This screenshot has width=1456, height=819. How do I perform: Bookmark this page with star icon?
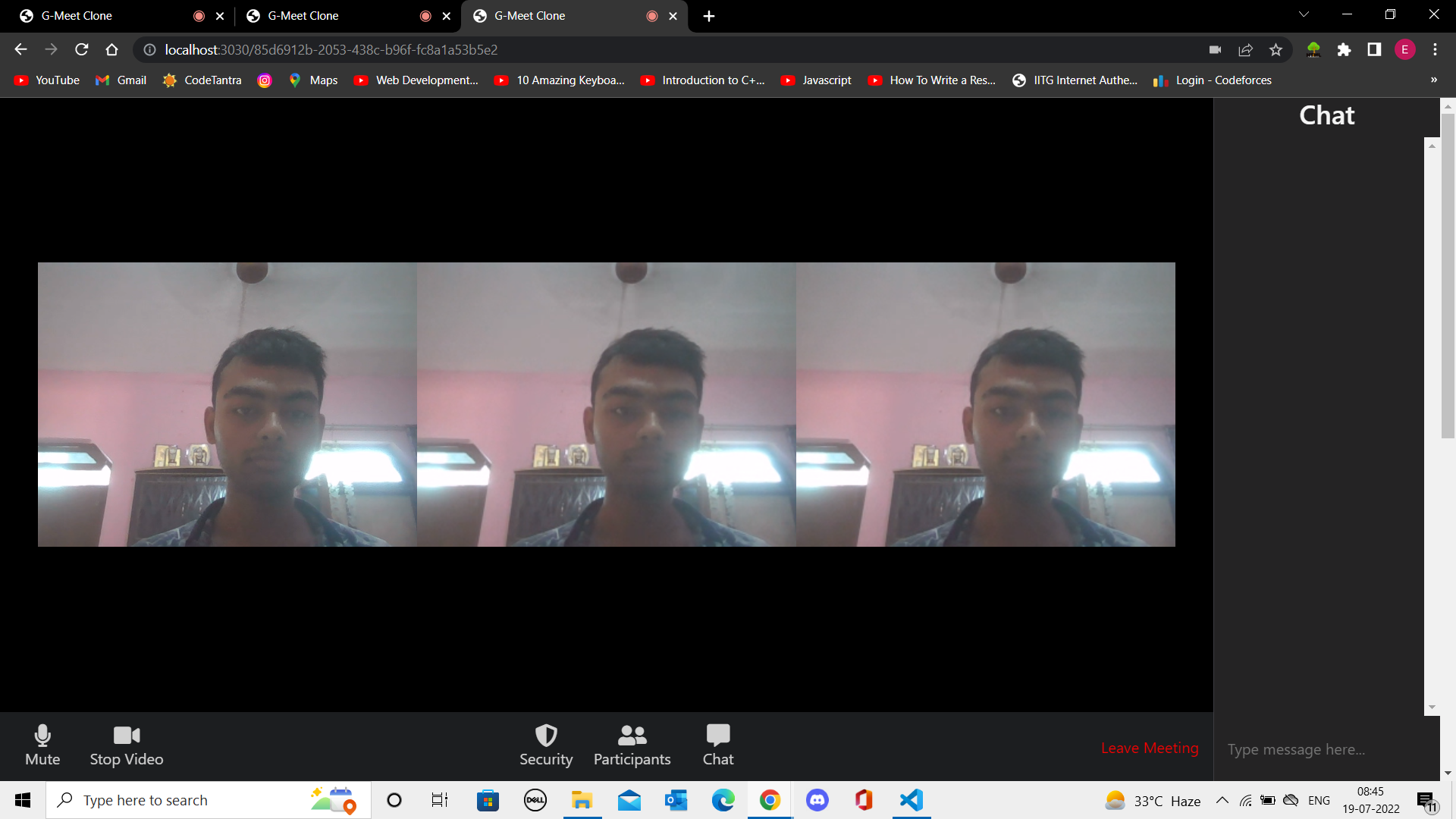1276,50
